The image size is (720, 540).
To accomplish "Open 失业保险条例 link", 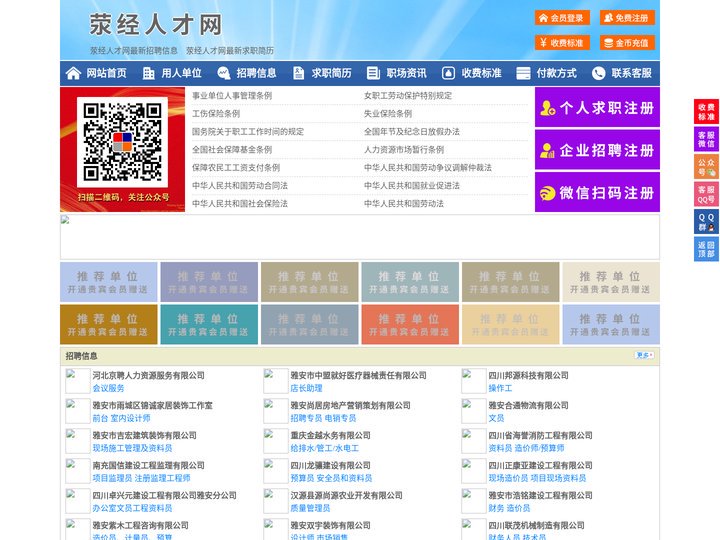I will pos(388,113).
